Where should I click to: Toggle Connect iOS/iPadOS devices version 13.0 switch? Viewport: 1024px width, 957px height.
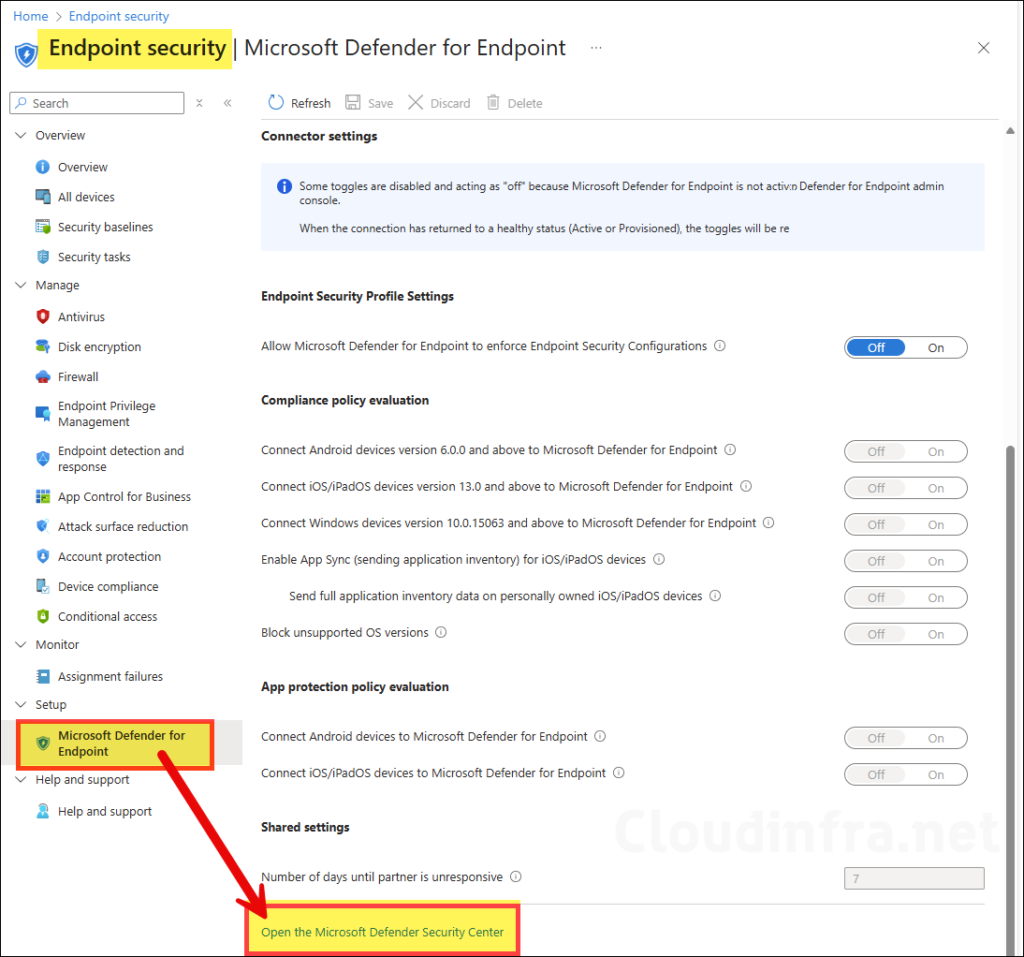pyautogui.click(x=905, y=488)
